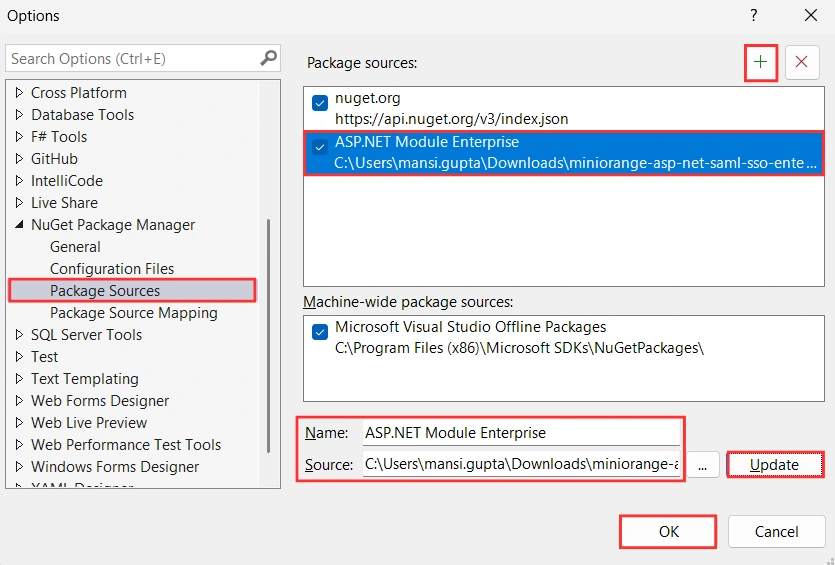The image size is (835, 565).
Task: Uncheck the nuget.org package source
Action: click(320, 103)
